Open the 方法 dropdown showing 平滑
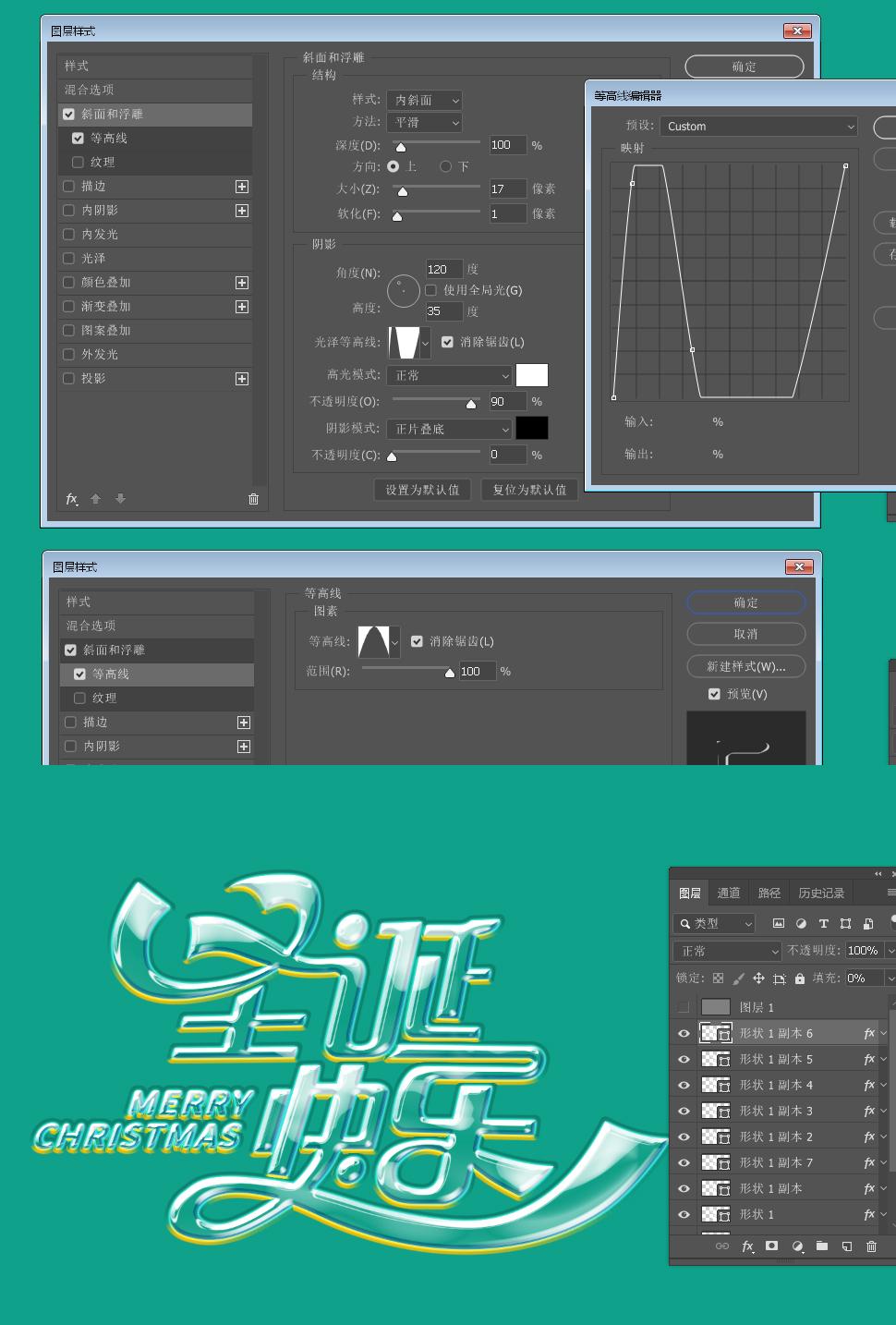The height and width of the screenshot is (1325, 896). 424,123
